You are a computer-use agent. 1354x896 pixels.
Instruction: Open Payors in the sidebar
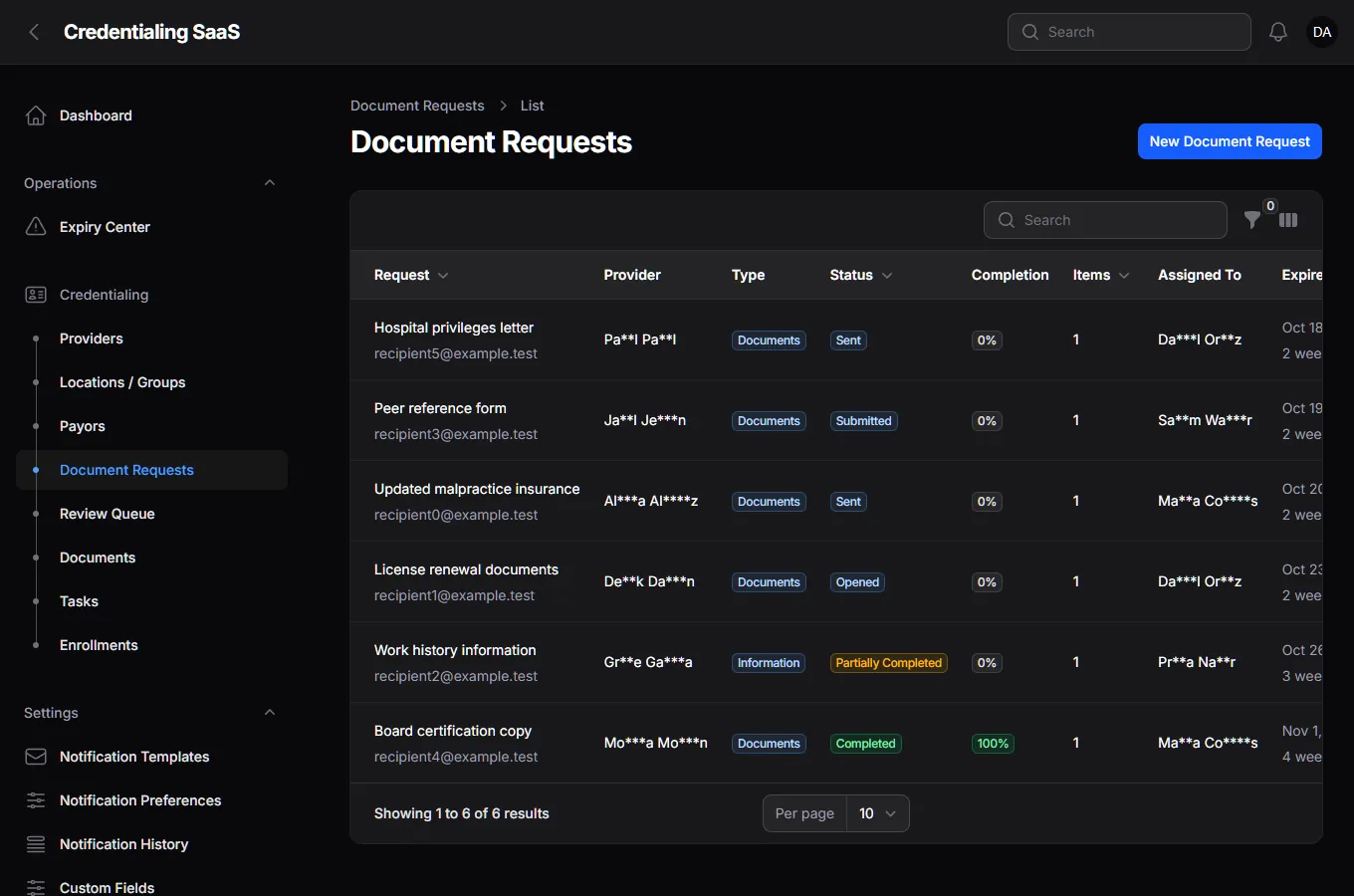pyautogui.click(x=83, y=426)
